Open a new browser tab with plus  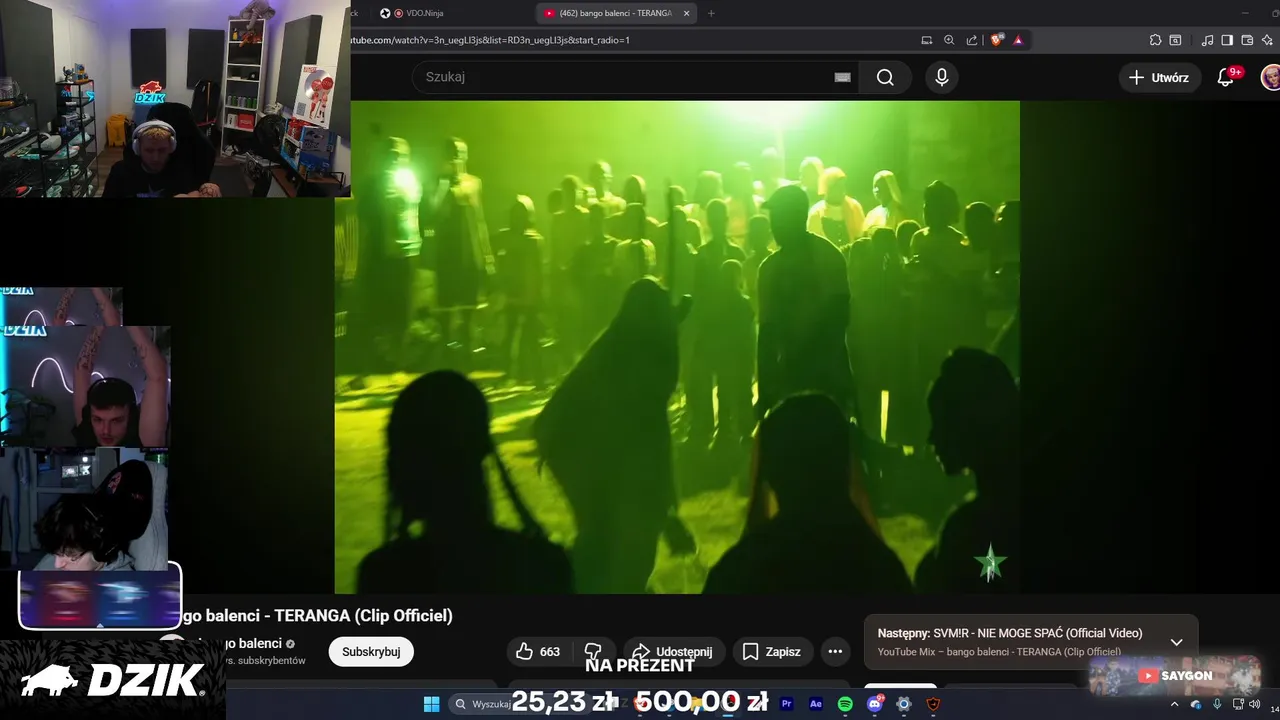pyautogui.click(x=711, y=13)
